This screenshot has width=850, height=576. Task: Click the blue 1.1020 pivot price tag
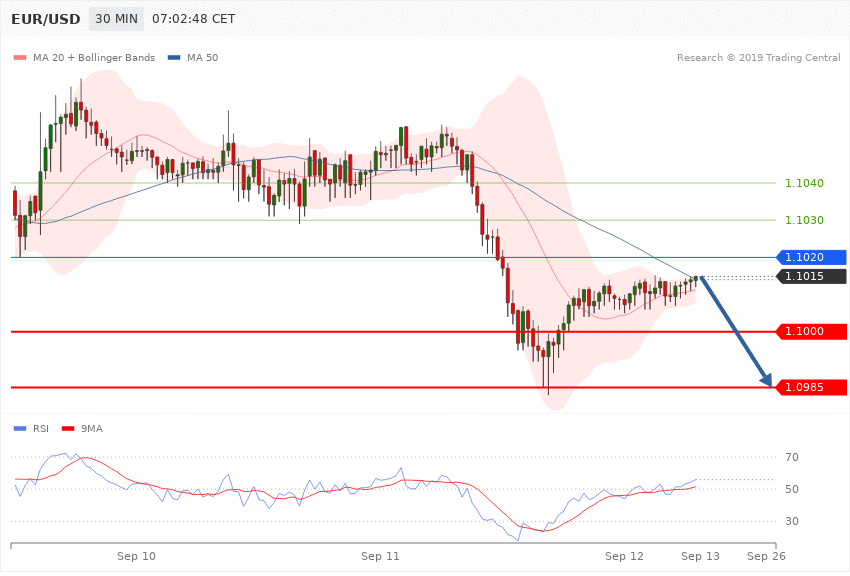click(x=812, y=257)
